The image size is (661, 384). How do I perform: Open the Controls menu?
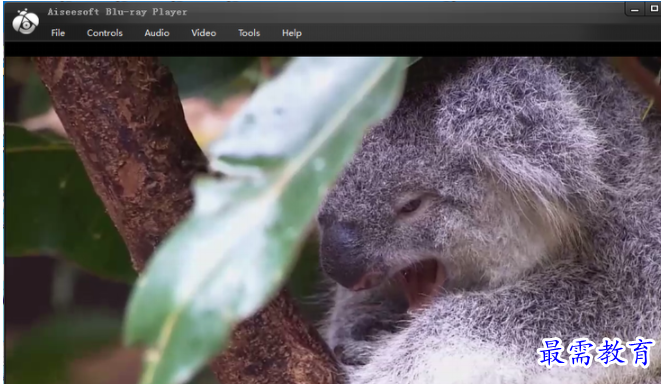tap(105, 33)
